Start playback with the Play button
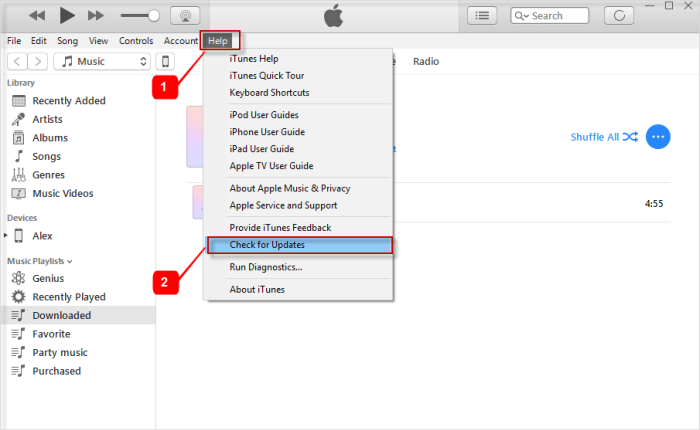Screen dimensions: 700x430 point(67,16)
